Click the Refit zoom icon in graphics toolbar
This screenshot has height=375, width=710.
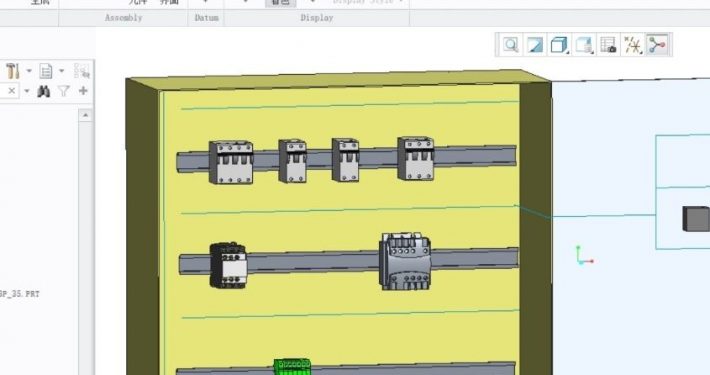pos(511,45)
